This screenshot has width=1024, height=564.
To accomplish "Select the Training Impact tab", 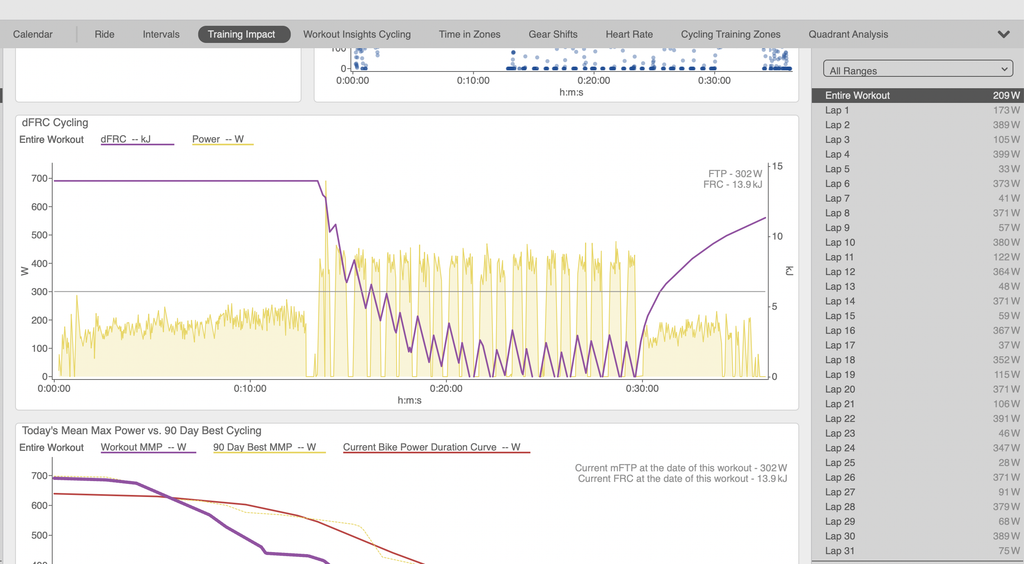I will (x=244, y=34).
